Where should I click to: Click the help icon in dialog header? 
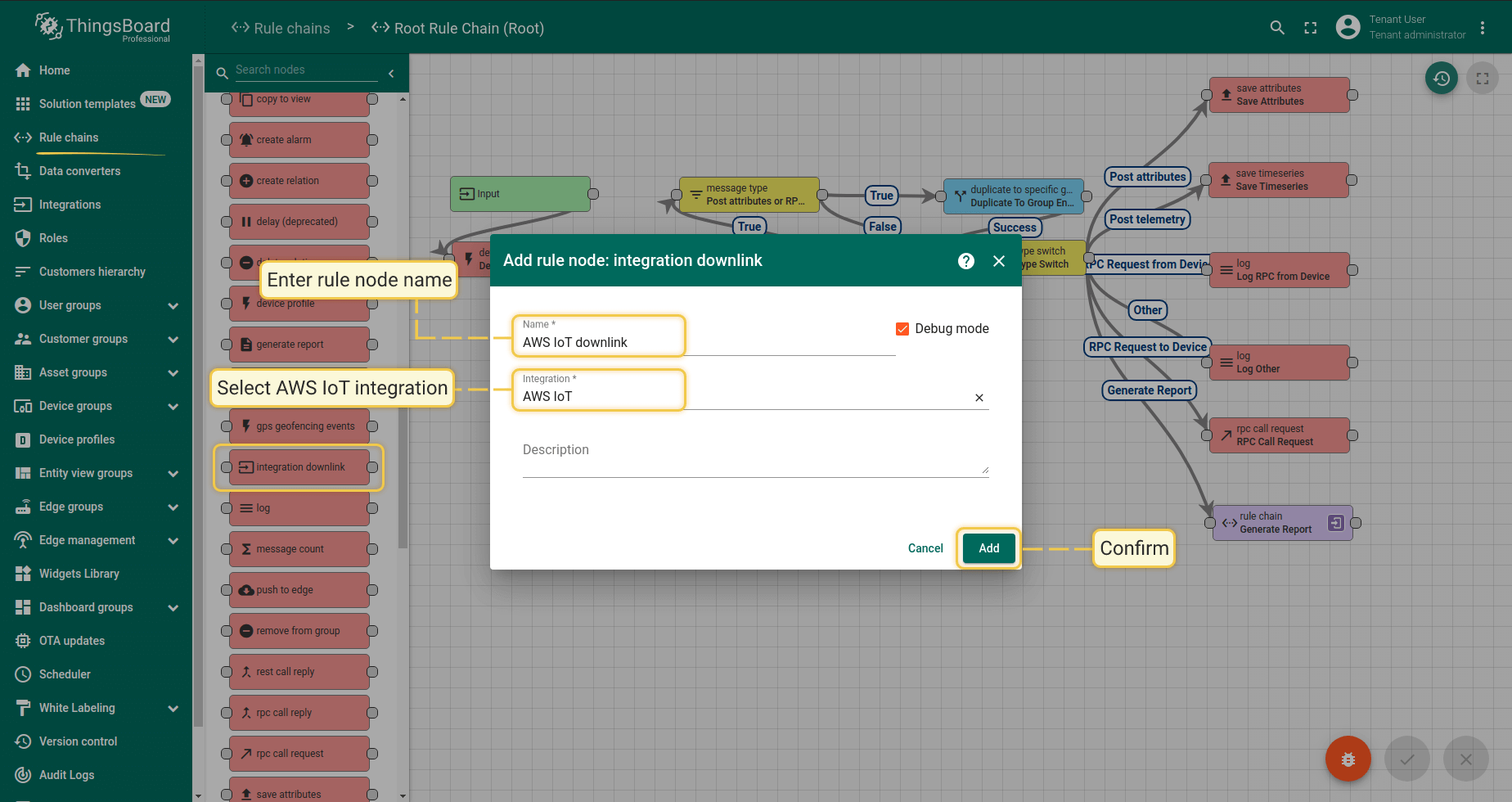[x=966, y=261]
